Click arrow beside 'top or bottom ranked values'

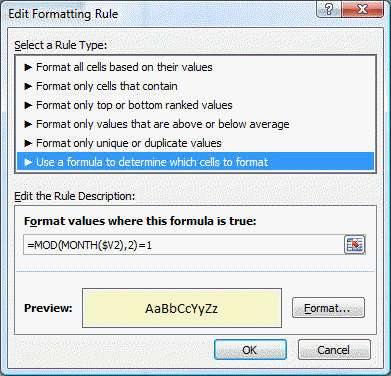point(28,105)
